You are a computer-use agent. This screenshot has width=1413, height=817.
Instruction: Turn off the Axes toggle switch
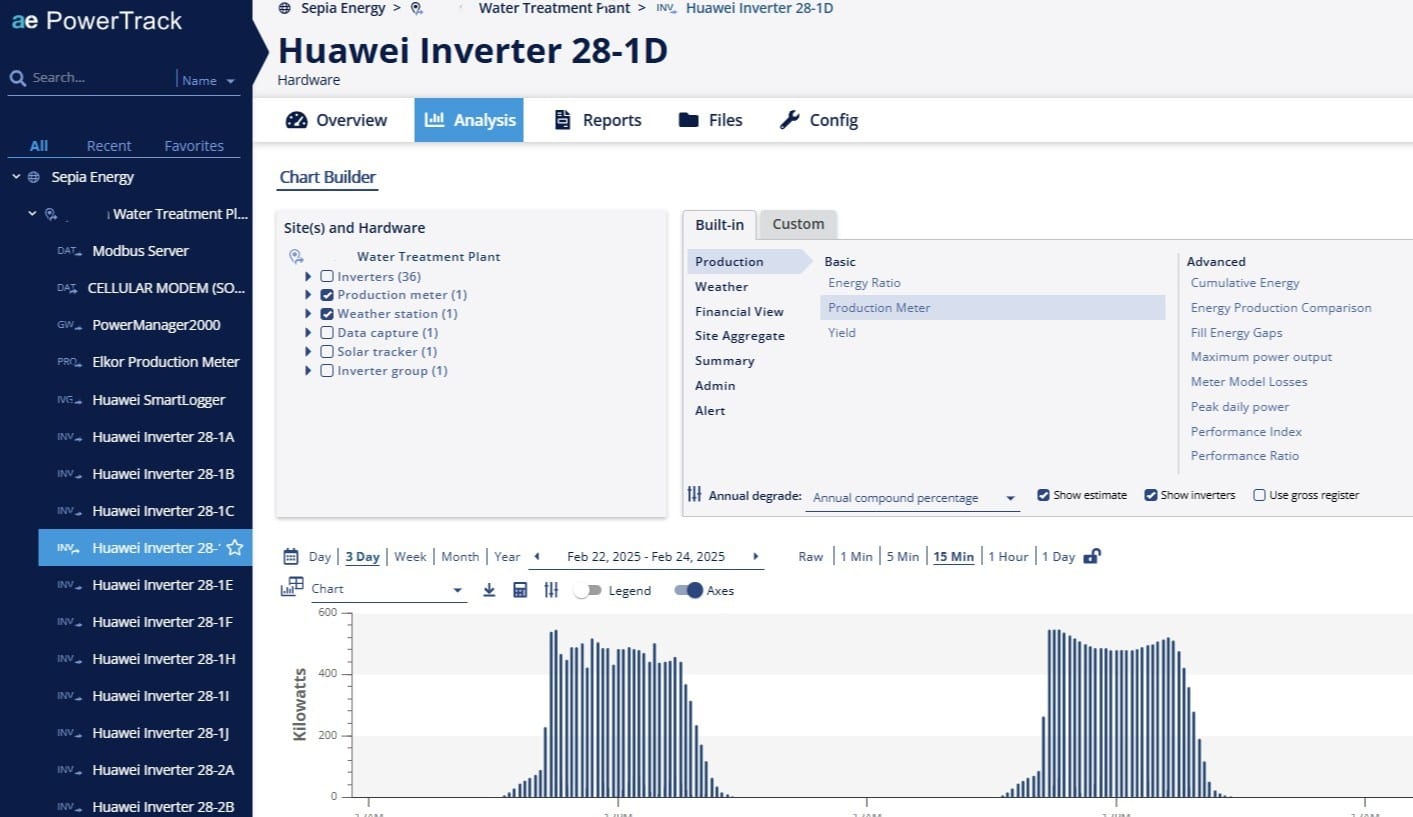click(688, 590)
